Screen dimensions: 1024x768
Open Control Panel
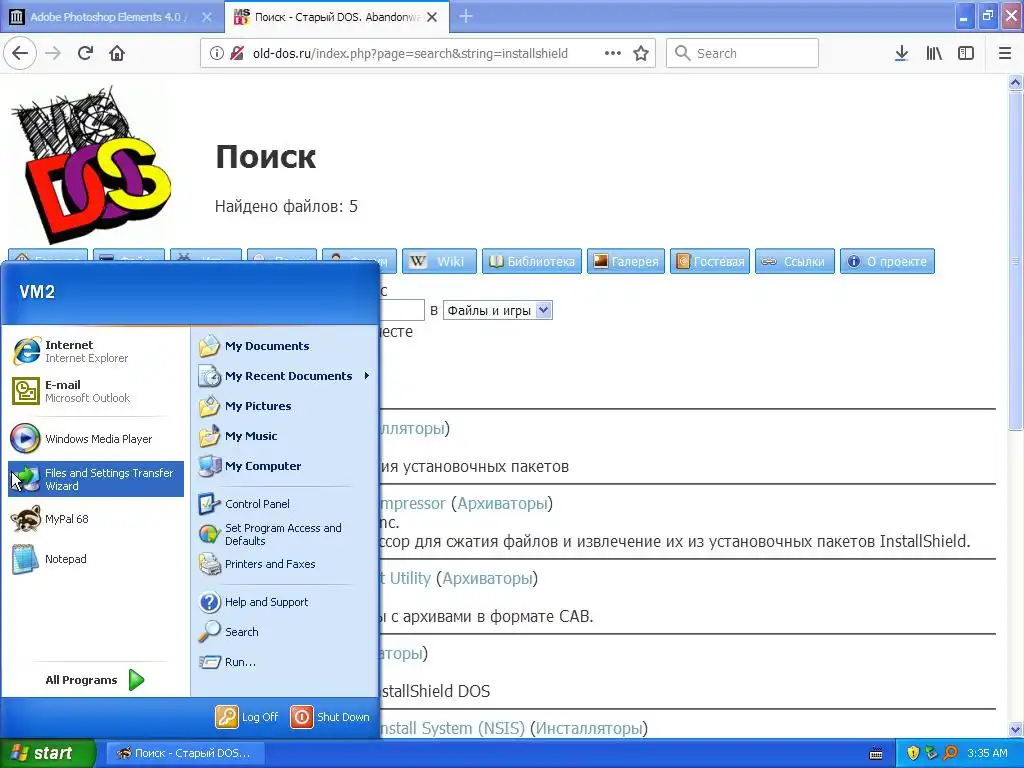[284, 504]
